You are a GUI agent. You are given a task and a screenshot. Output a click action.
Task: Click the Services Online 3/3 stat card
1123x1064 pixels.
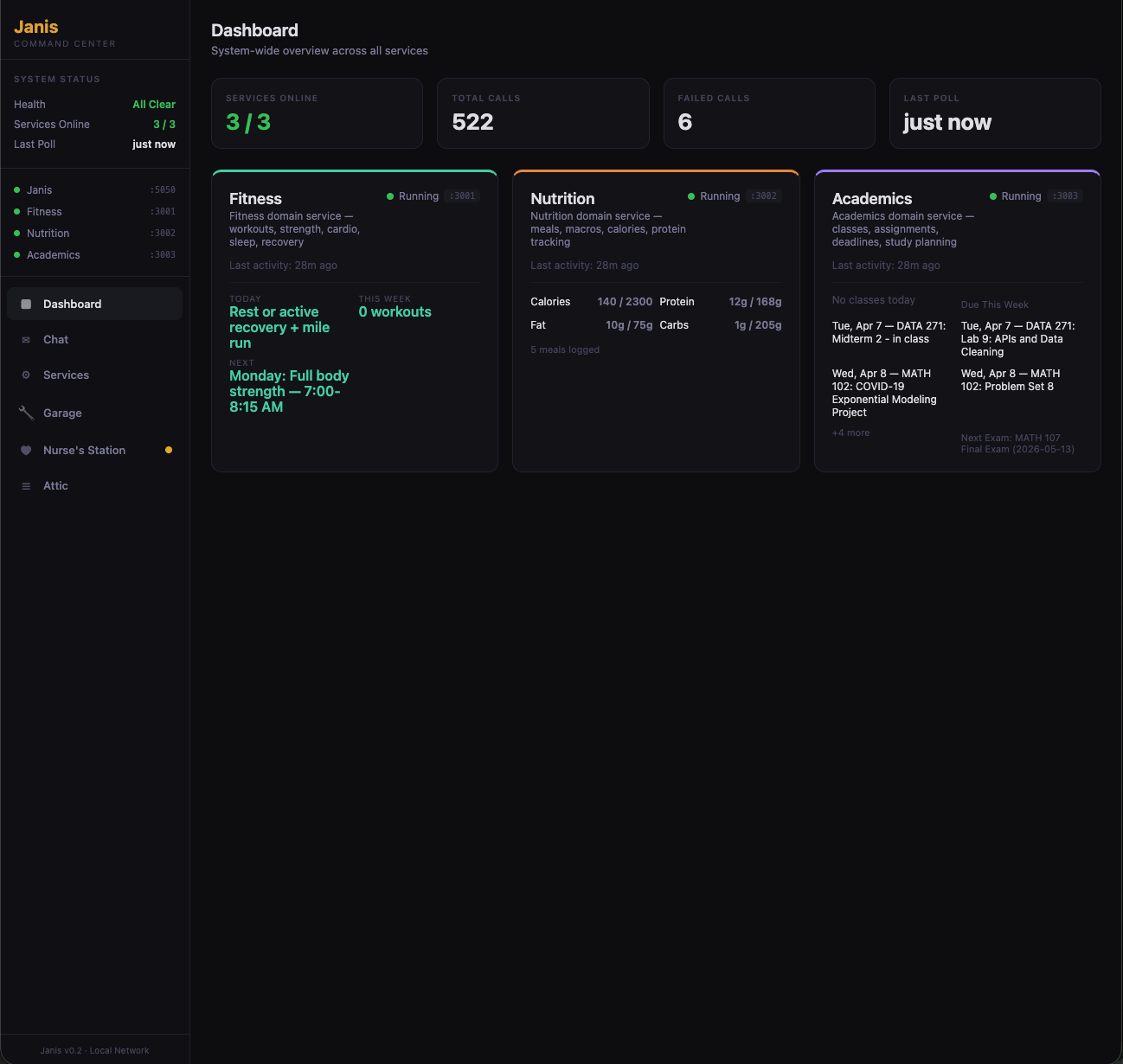click(317, 113)
